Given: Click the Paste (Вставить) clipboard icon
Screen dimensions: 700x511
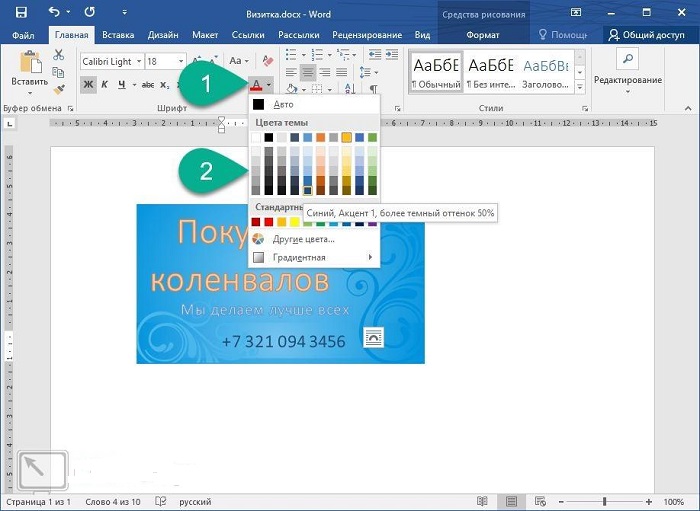Looking at the screenshot, I should pyautogui.click(x=29, y=66).
